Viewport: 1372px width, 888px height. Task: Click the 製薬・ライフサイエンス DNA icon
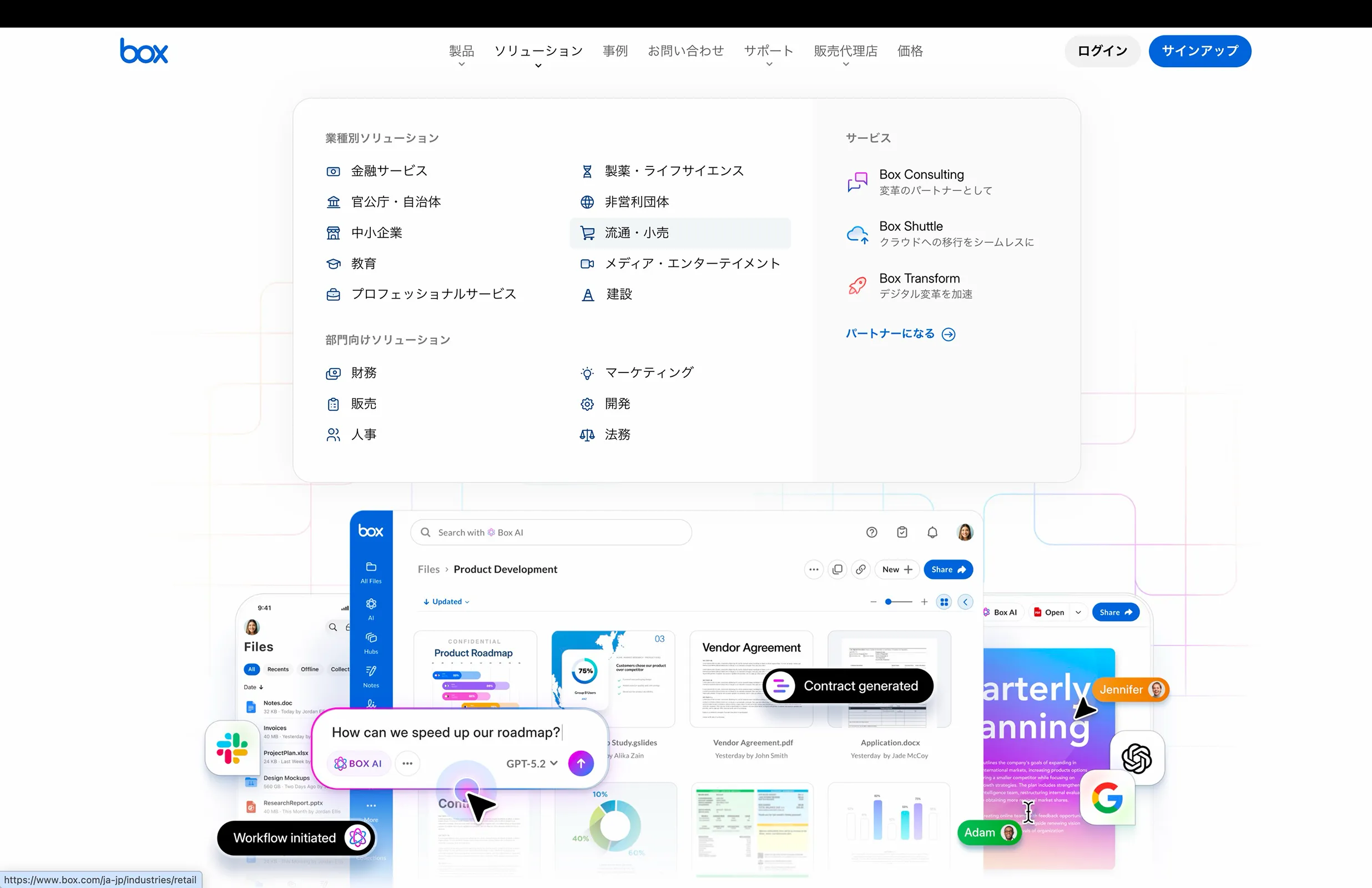[x=587, y=171]
